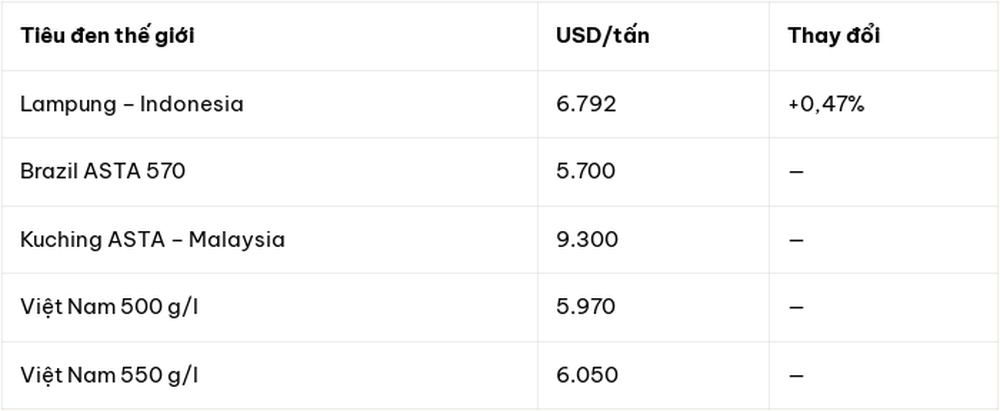This screenshot has height=411, width=1000.
Task: Select the 'Việt Nam 500 g/l' row label
Action: point(109,307)
